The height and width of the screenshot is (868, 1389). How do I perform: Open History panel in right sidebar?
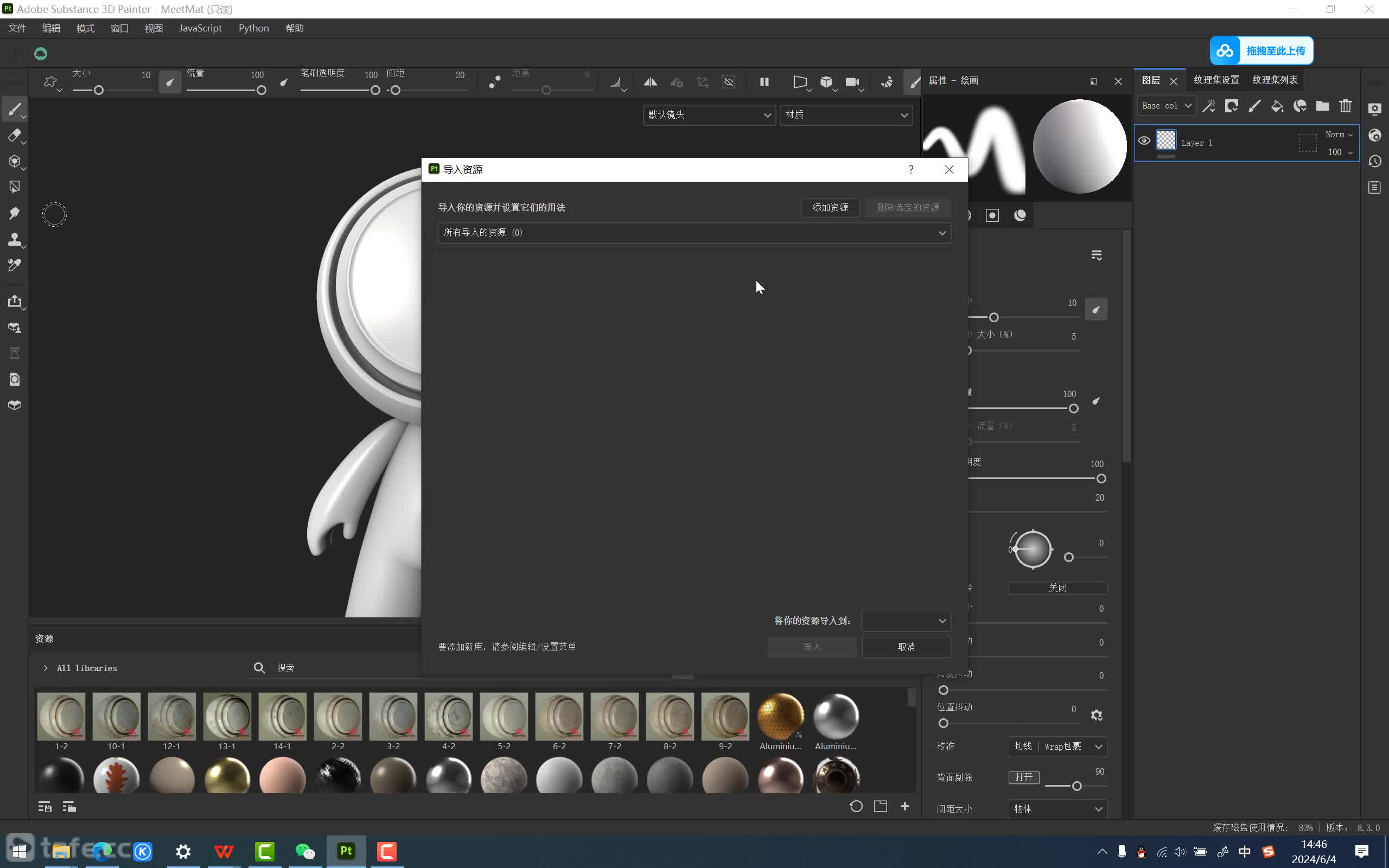coord(1375,161)
